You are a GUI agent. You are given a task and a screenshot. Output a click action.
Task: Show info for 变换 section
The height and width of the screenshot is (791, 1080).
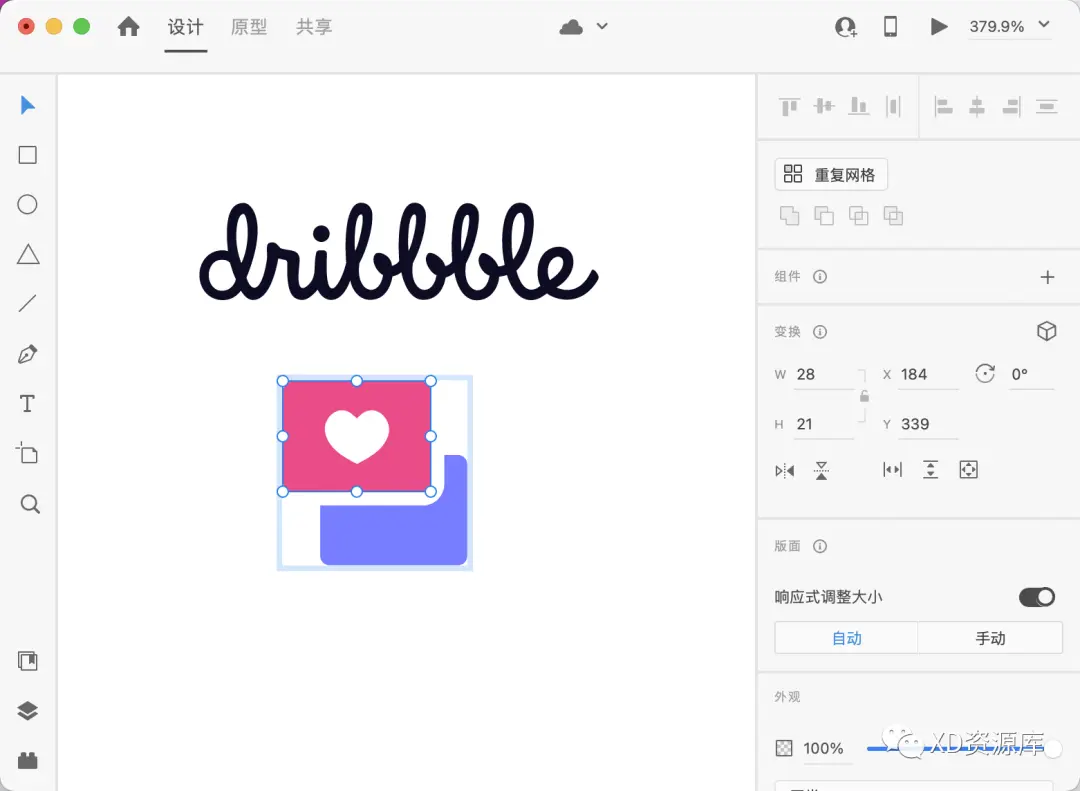(x=820, y=331)
